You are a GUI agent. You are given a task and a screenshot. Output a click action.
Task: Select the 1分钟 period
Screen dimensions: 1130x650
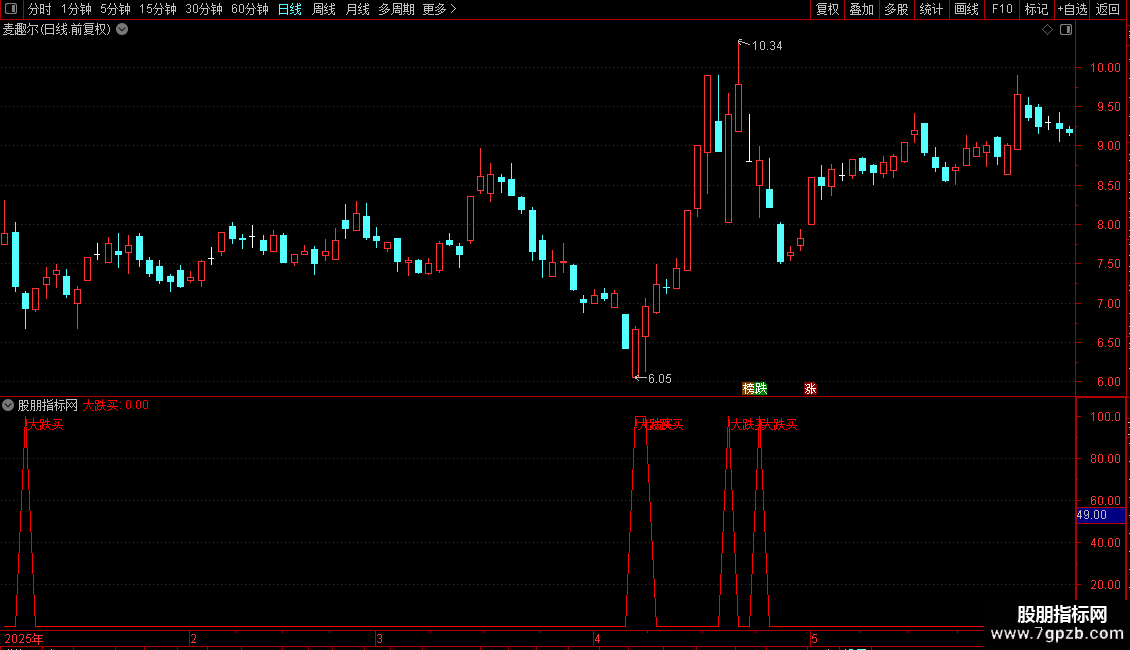[x=76, y=9]
